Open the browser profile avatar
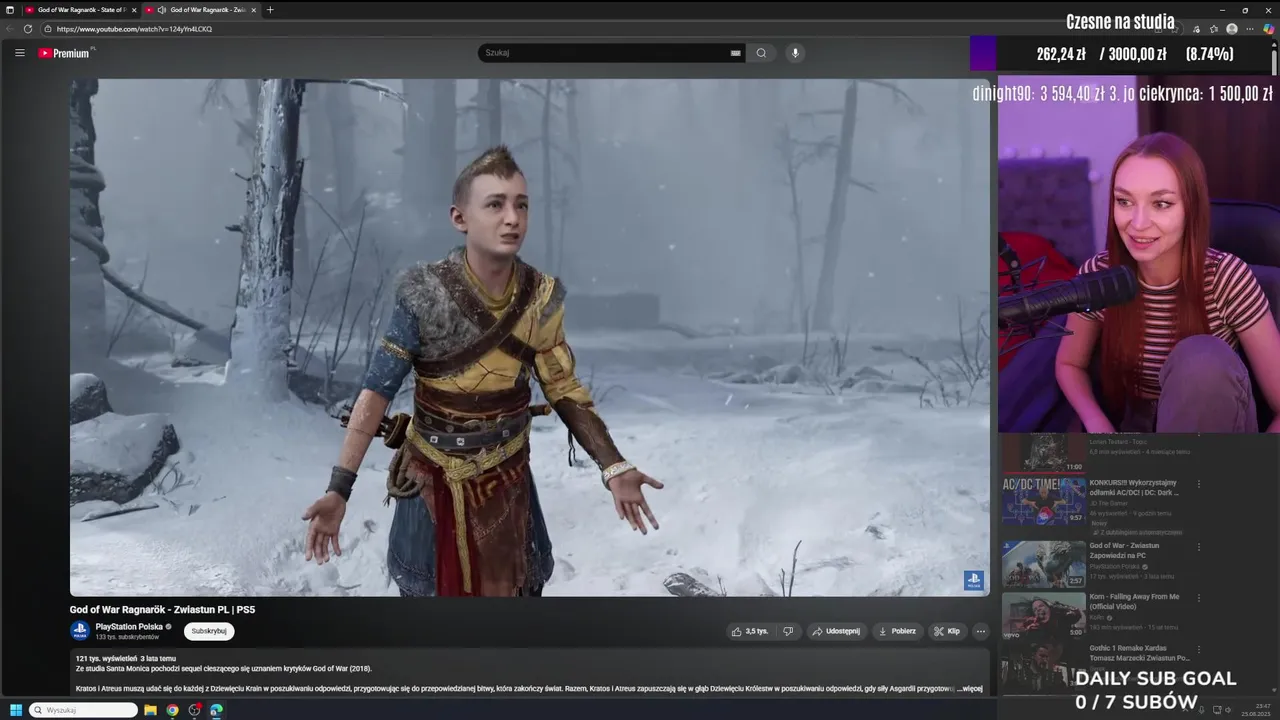1280x720 pixels. 1232,29
